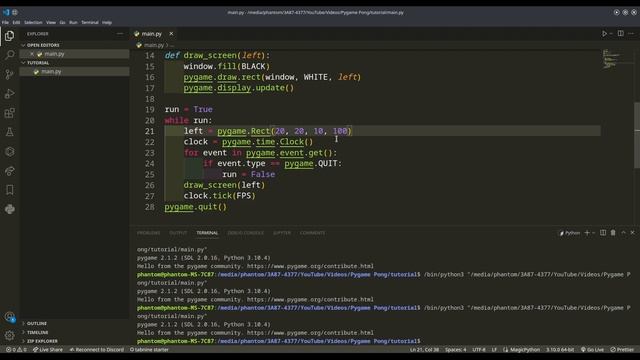The width and height of the screenshot is (640, 360).
Task: Close the main.py editor tab
Action: [171, 33]
